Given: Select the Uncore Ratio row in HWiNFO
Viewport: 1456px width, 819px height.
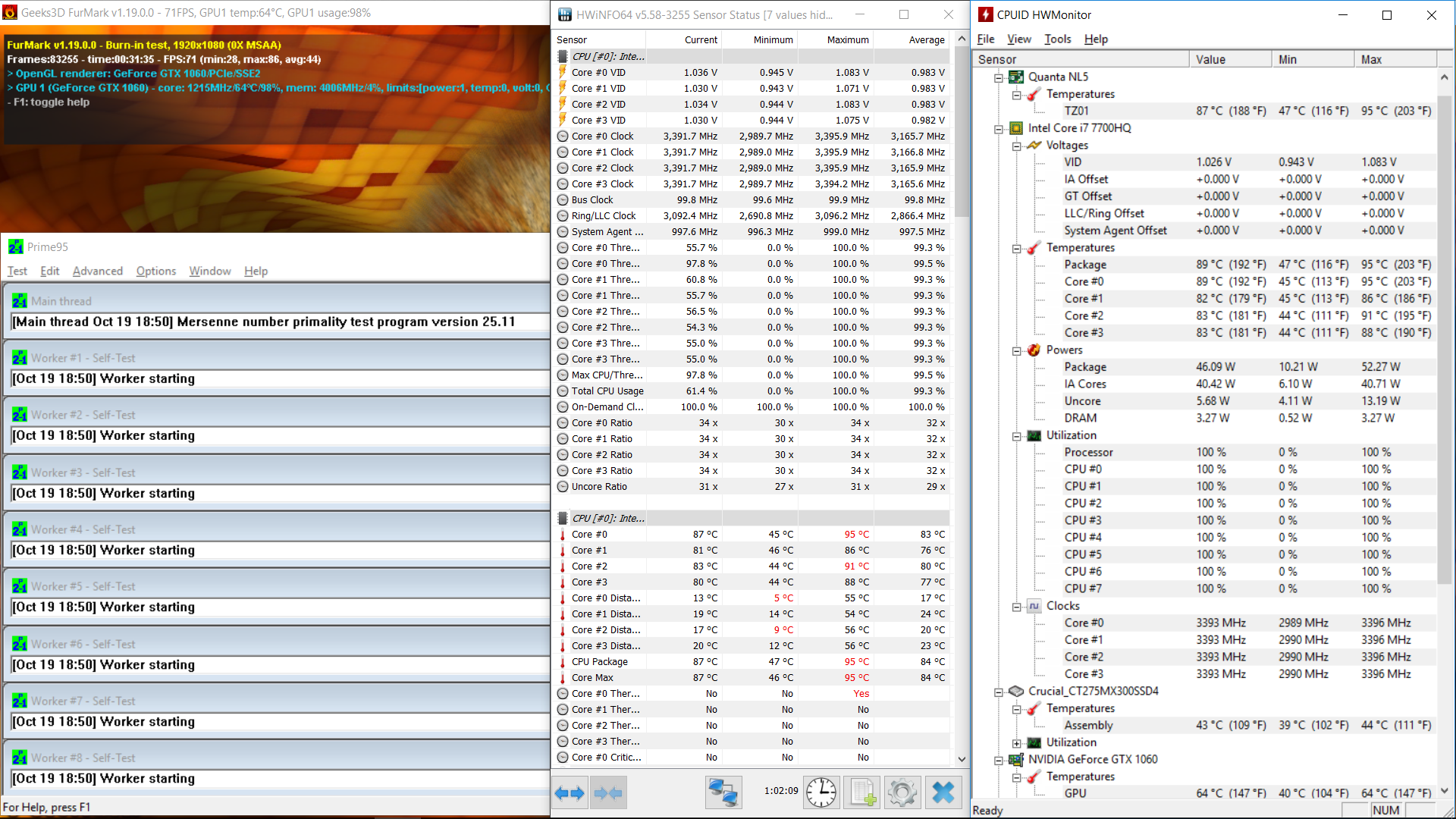Looking at the screenshot, I should 752,487.
